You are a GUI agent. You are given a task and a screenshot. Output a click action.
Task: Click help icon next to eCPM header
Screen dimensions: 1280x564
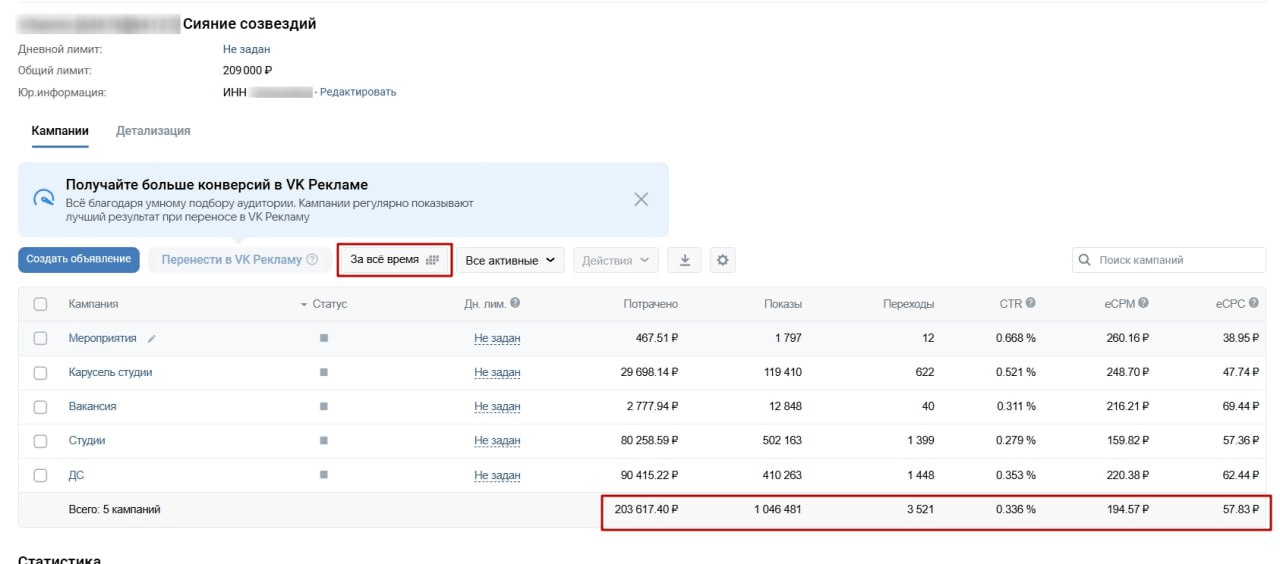(x=1143, y=304)
